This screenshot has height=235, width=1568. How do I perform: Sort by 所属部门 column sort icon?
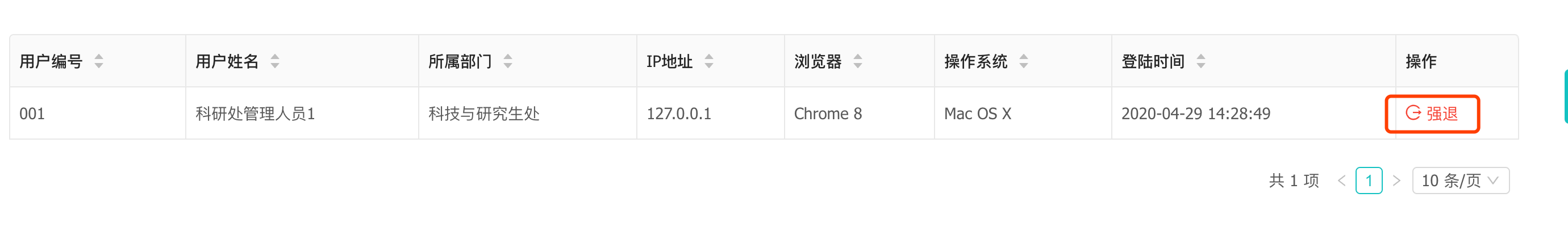pos(508,61)
